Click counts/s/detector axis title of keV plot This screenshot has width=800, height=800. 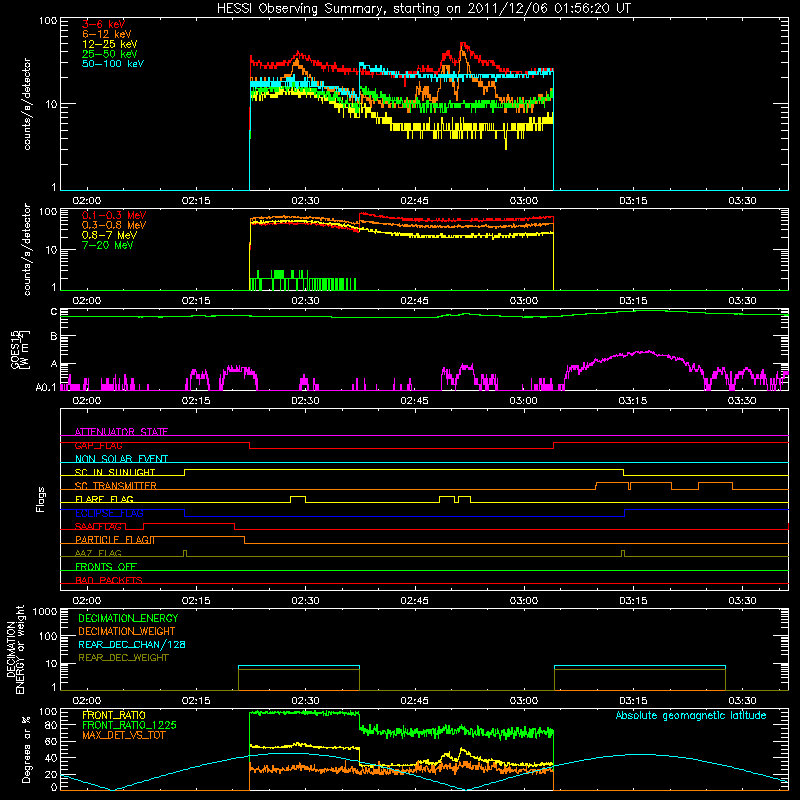(27, 104)
